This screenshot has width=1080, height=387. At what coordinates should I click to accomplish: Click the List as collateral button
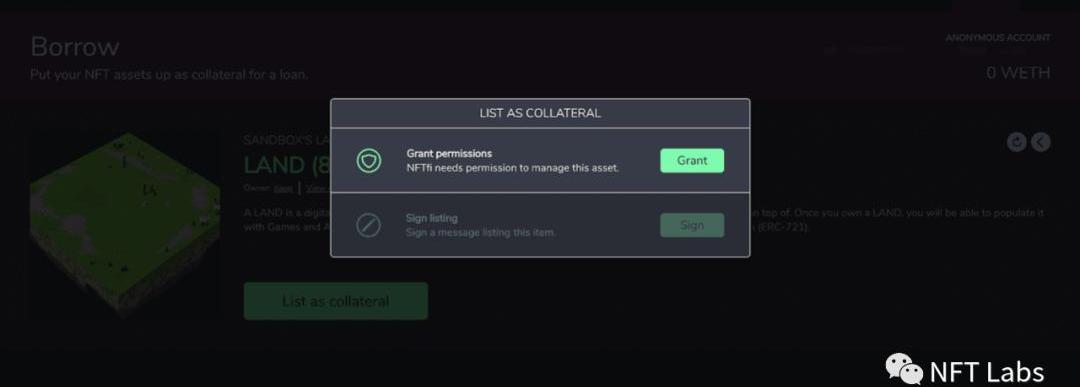[x=335, y=301]
